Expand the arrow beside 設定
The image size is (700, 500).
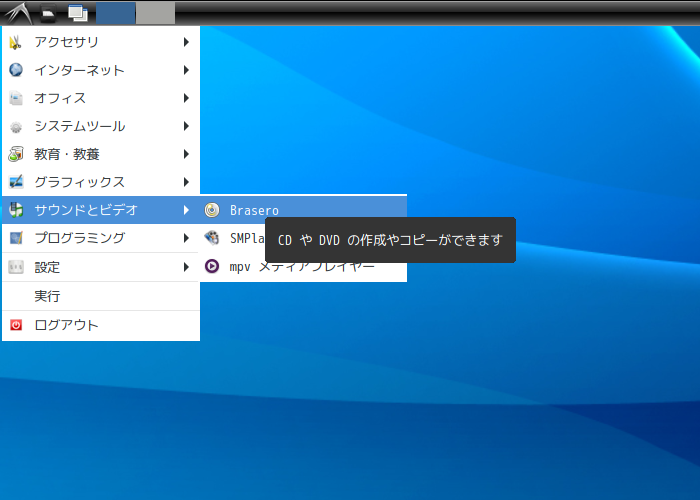(x=186, y=267)
